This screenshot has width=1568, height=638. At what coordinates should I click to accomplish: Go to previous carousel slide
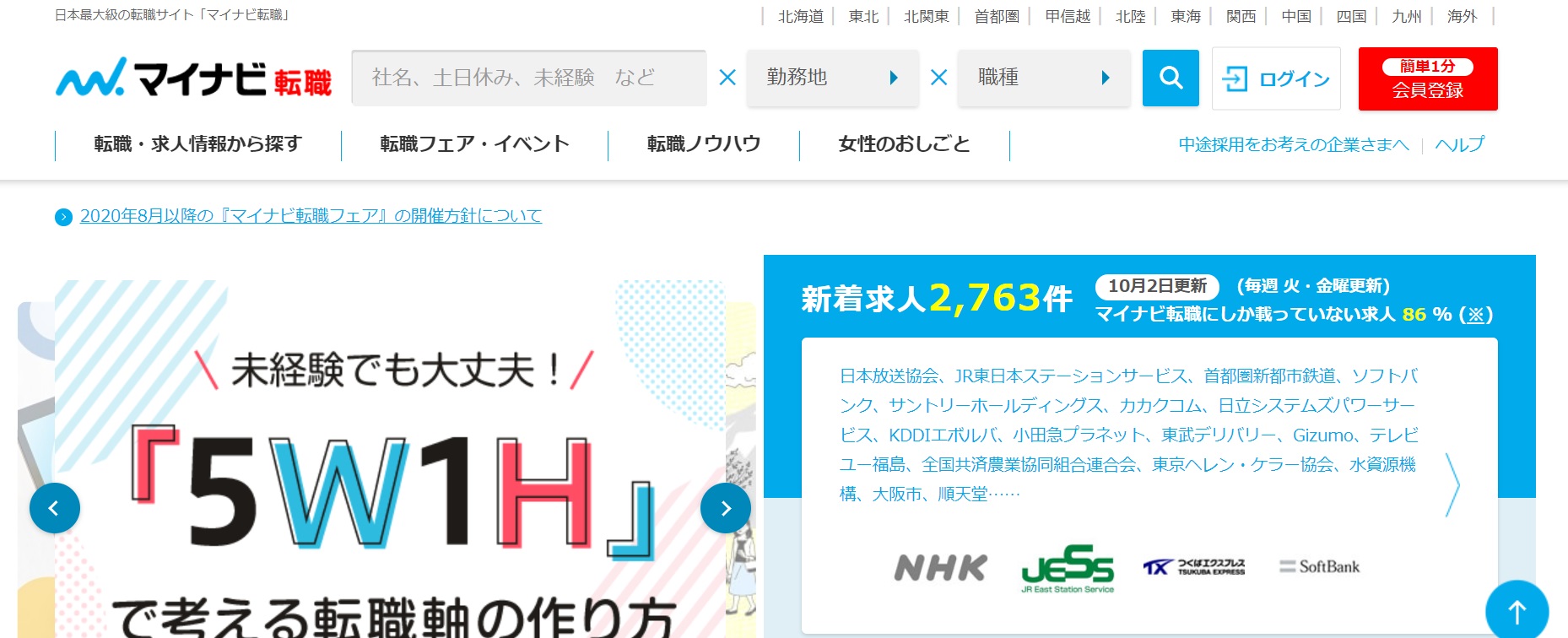click(x=55, y=508)
